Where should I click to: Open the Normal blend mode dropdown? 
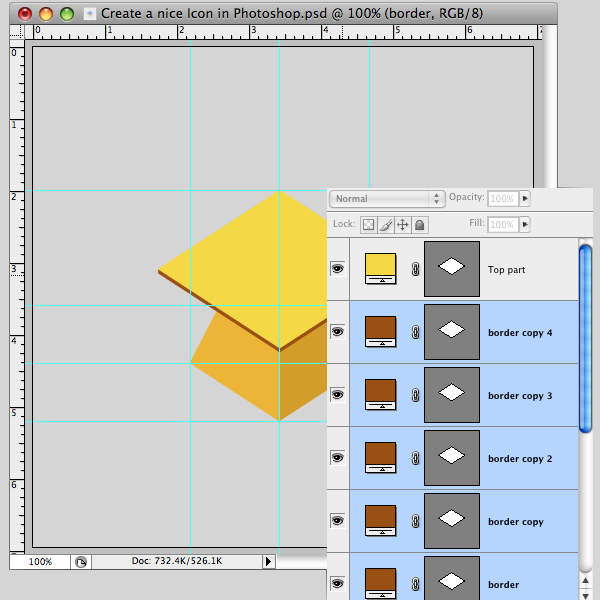pyautogui.click(x=387, y=199)
